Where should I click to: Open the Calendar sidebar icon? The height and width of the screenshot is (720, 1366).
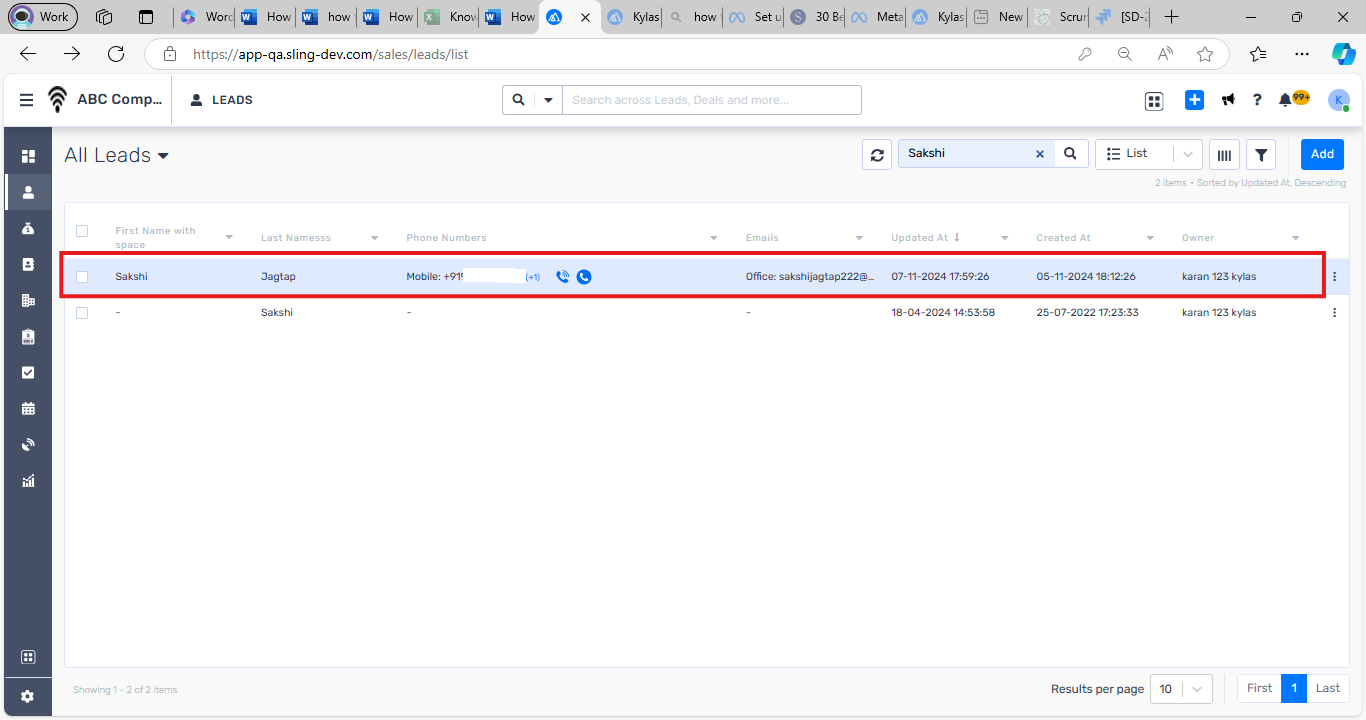point(28,408)
